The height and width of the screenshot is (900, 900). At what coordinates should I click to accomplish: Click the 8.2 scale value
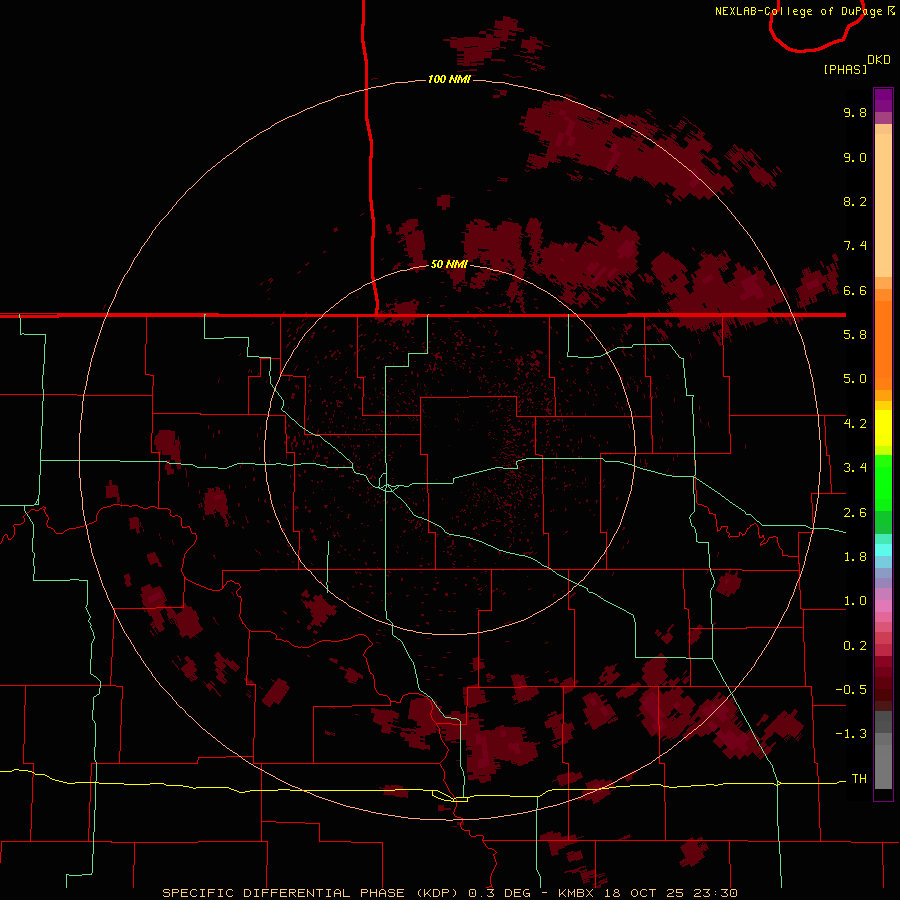tap(855, 201)
